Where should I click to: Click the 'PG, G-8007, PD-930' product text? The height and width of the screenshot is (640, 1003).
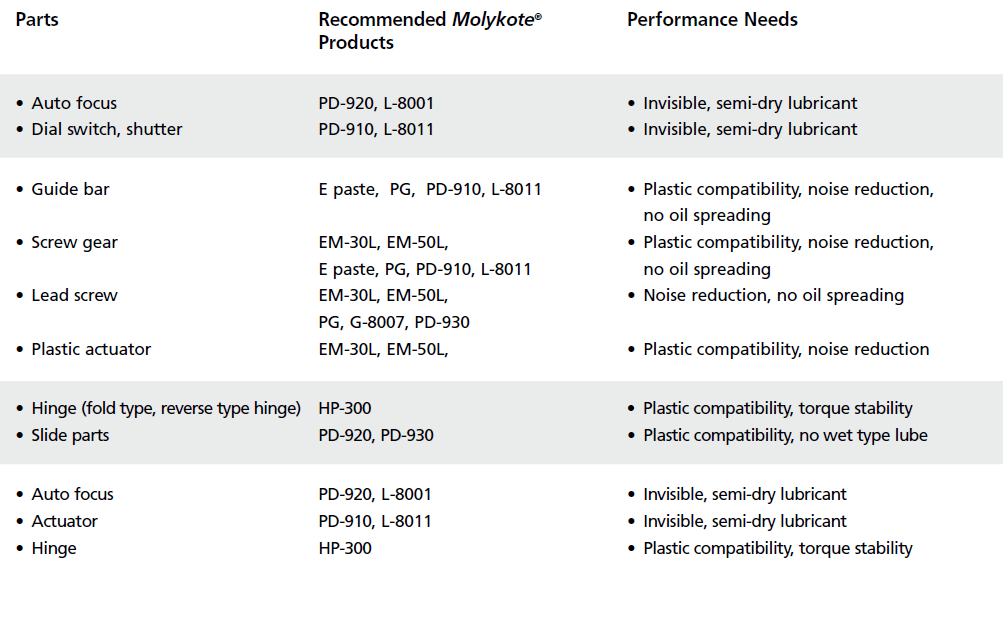click(394, 322)
